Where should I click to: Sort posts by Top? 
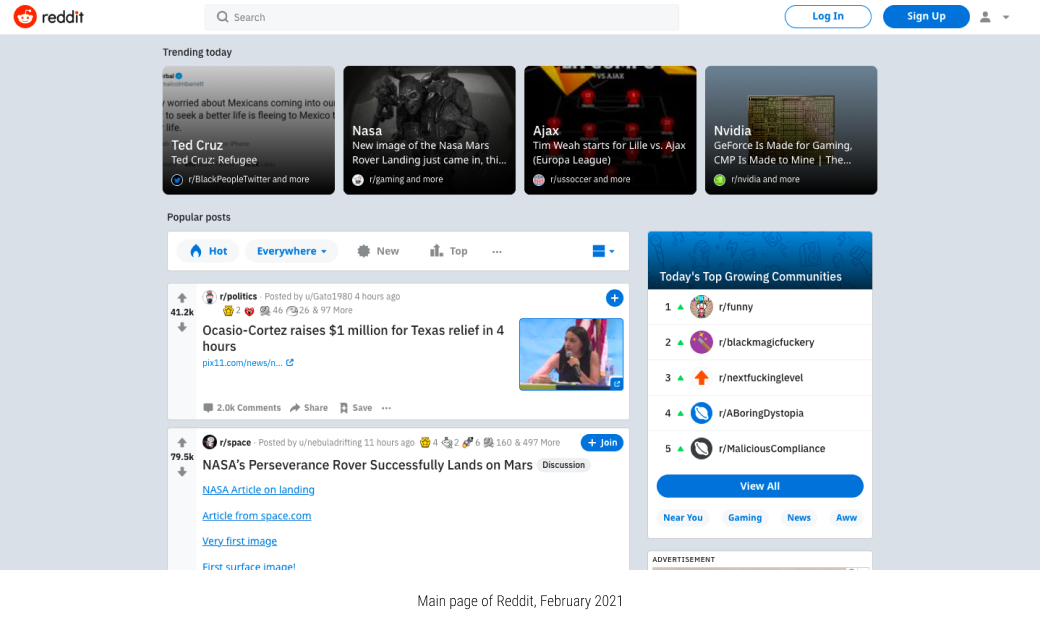[x=448, y=251]
